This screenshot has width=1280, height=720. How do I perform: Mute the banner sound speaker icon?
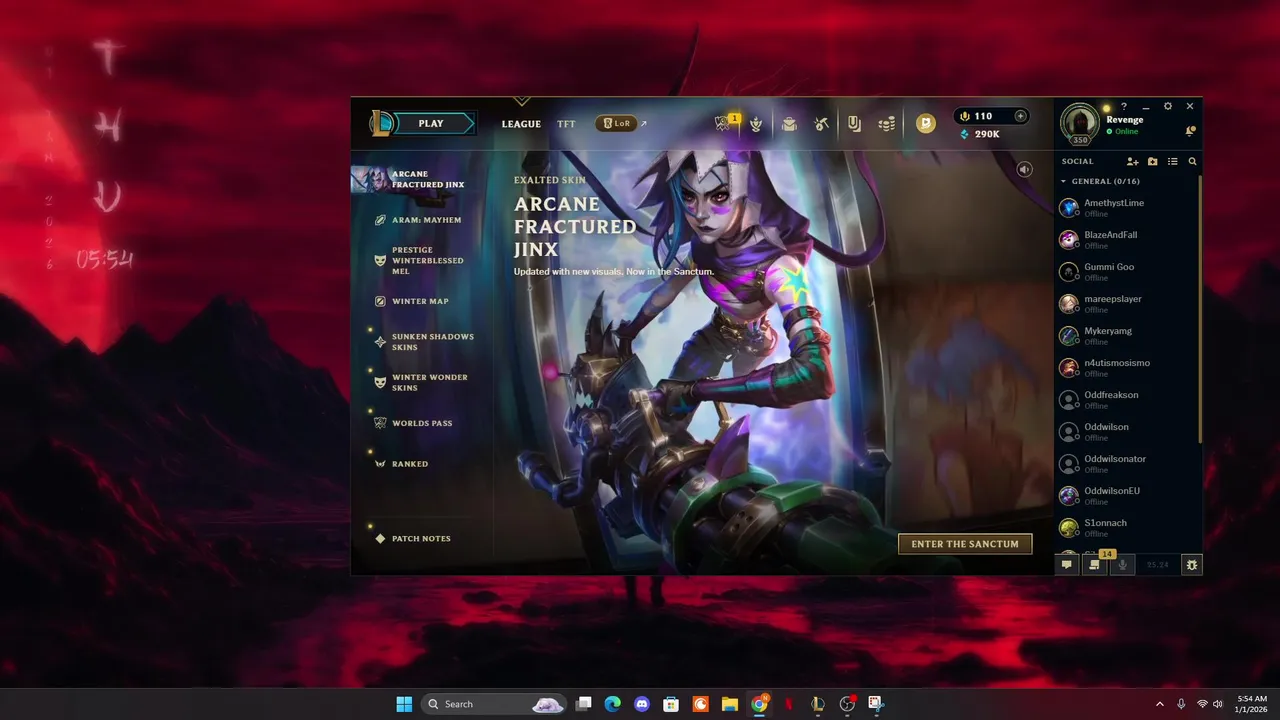(x=1024, y=169)
